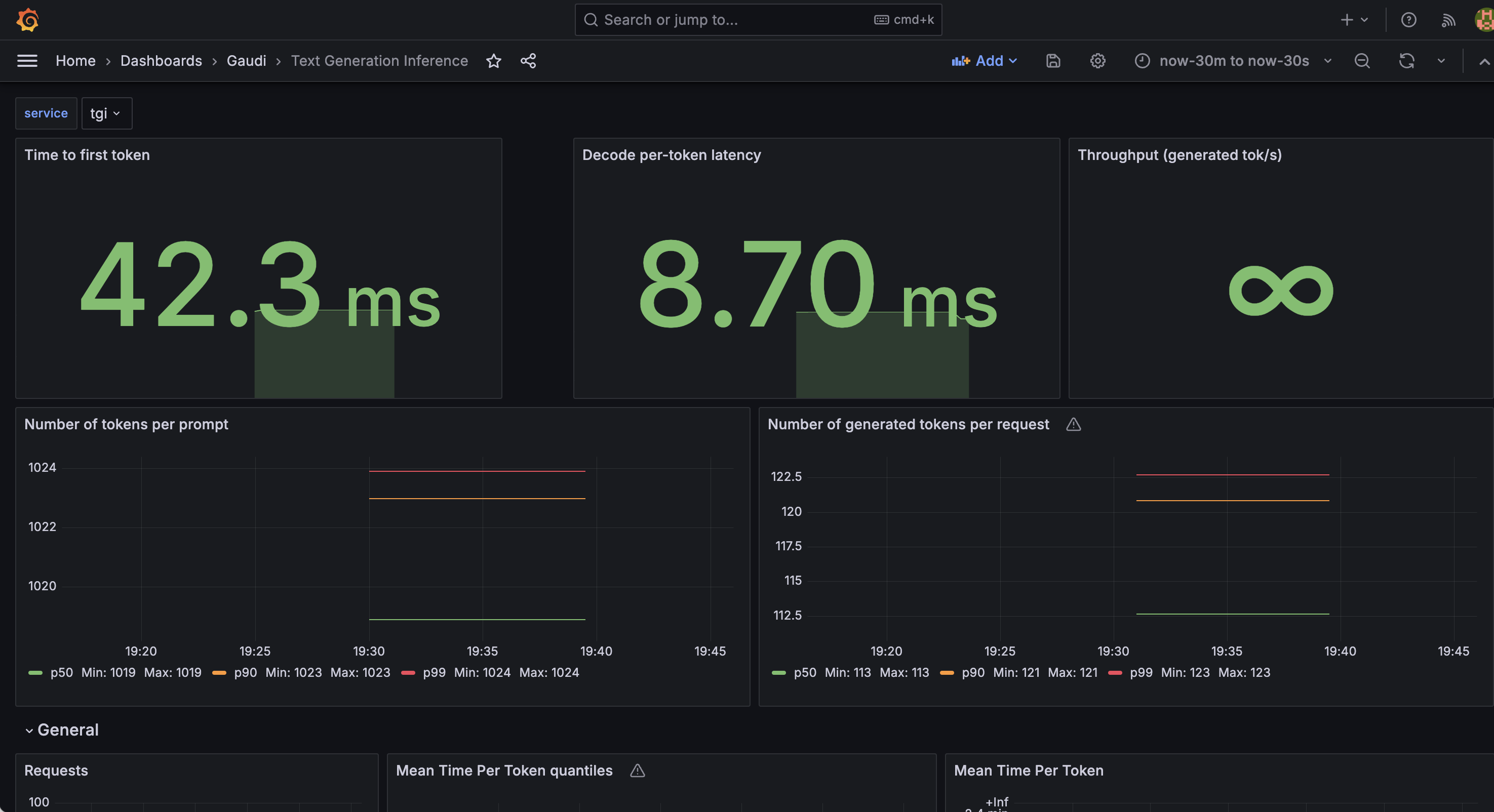Open Number of tokens per prompt panel title

(126, 424)
